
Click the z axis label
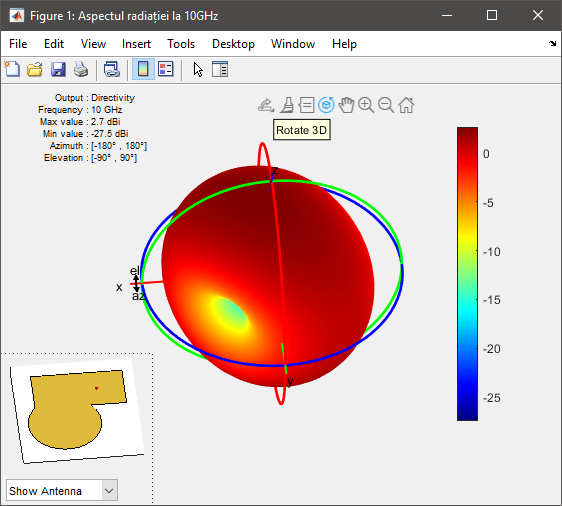(275, 170)
